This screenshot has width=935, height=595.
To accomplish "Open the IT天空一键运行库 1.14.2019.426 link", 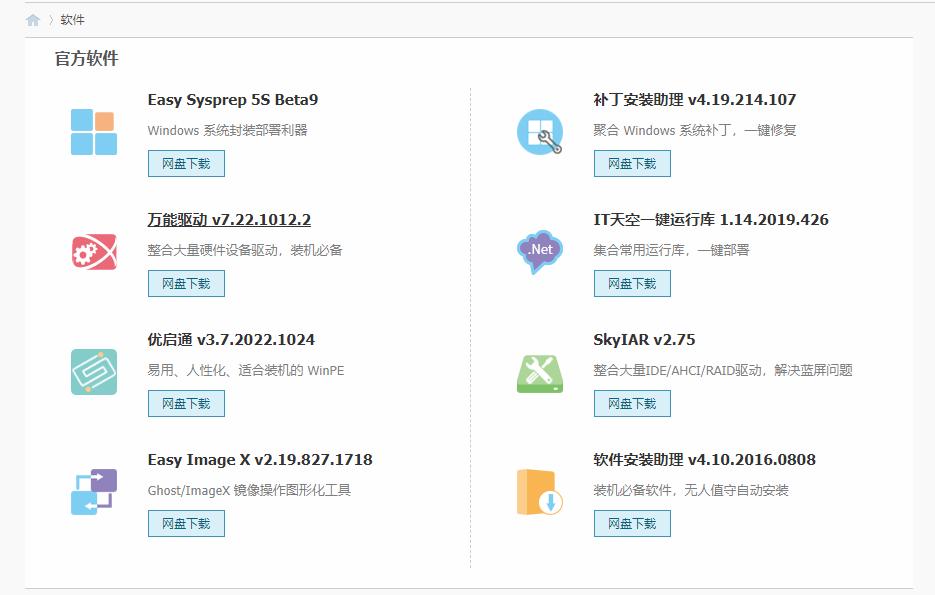I will (711, 220).
